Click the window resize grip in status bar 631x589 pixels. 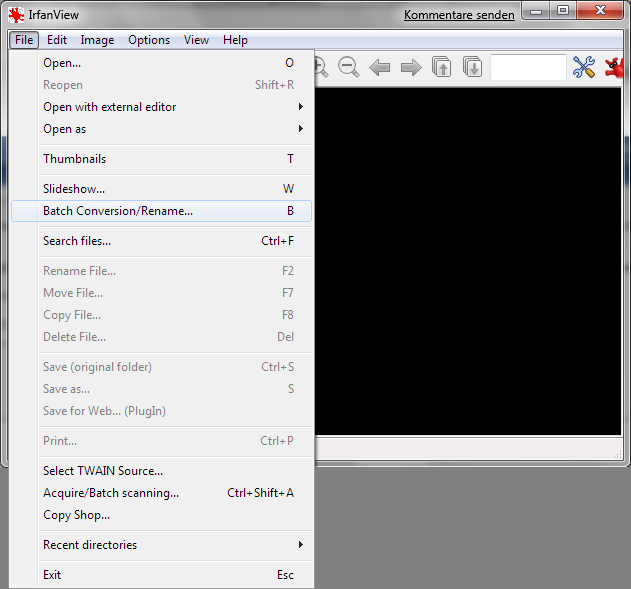coord(617,455)
